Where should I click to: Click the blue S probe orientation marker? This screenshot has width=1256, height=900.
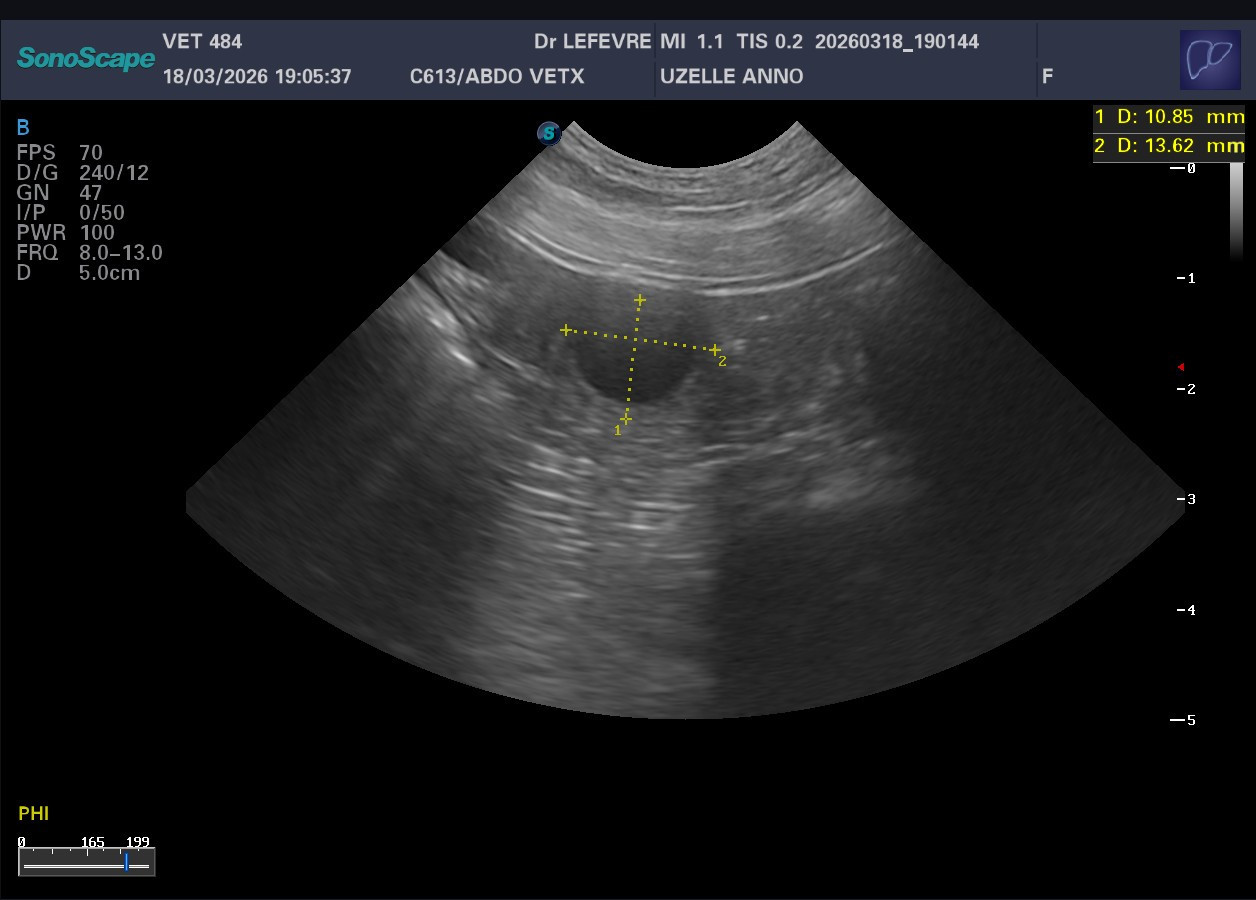548,133
